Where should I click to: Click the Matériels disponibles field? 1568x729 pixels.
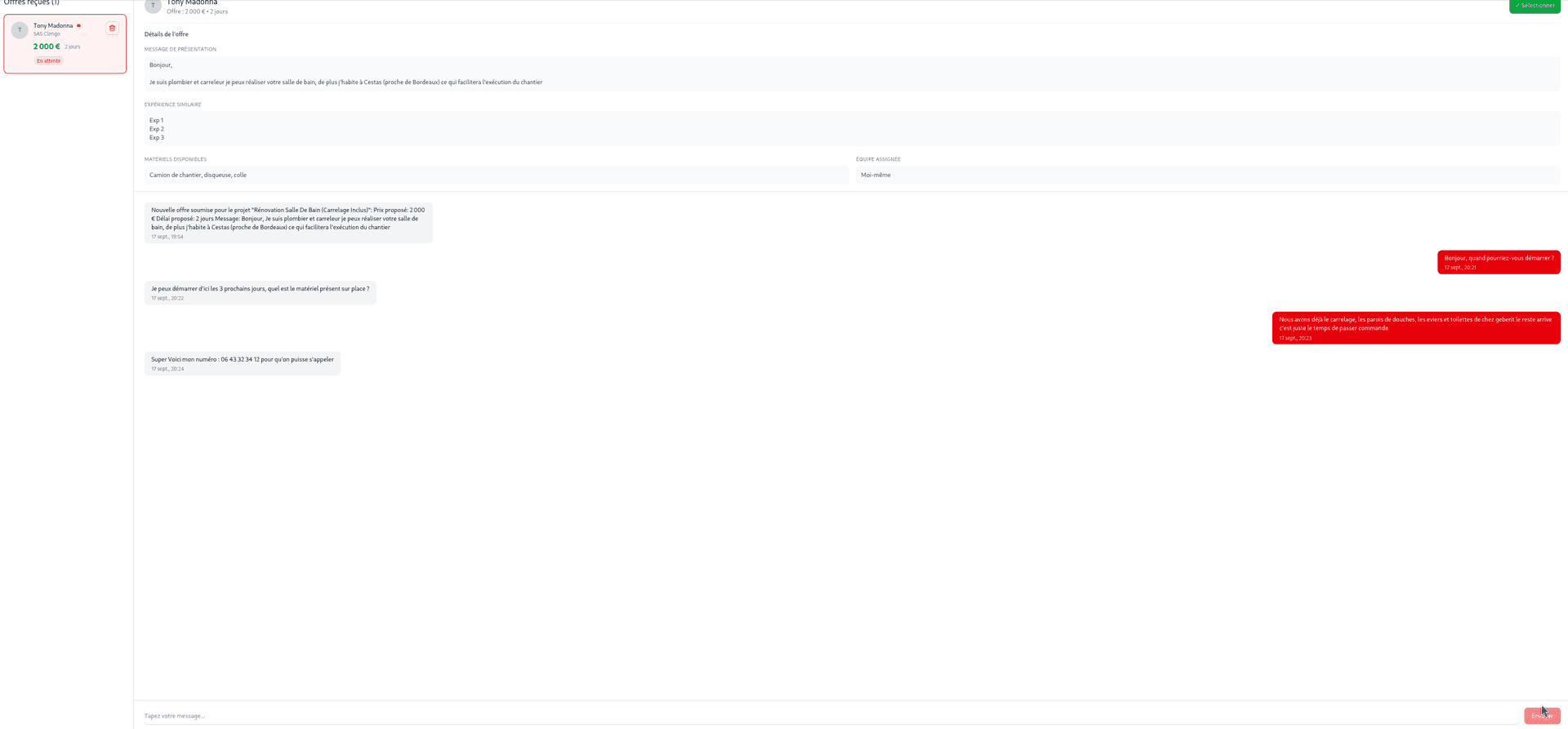[x=496, y=175]
